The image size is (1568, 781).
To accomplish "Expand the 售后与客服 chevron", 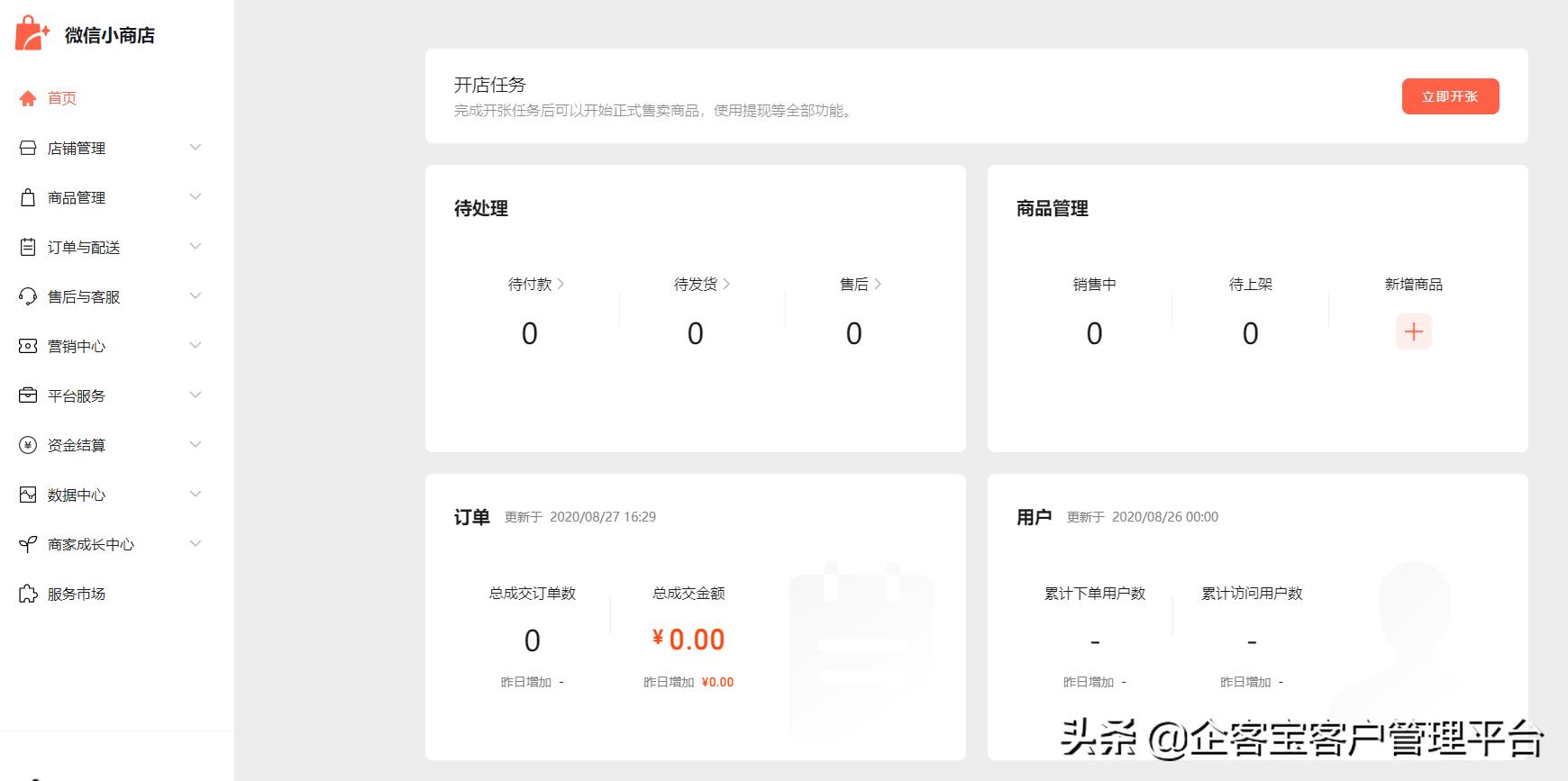I will coord(196,295).
